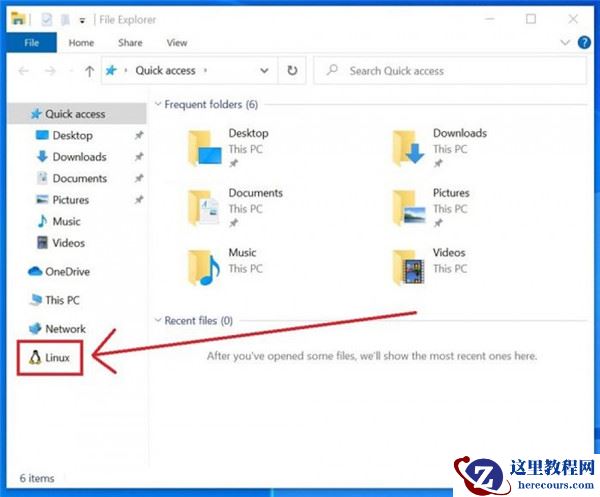Go up one level with up arrow
The image size is (600, 497).
pyautogui.click(x=90, y=71)
